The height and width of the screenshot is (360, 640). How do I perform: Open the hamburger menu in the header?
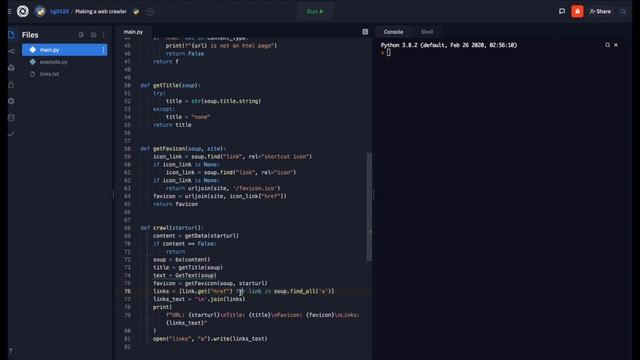point(9,11)
